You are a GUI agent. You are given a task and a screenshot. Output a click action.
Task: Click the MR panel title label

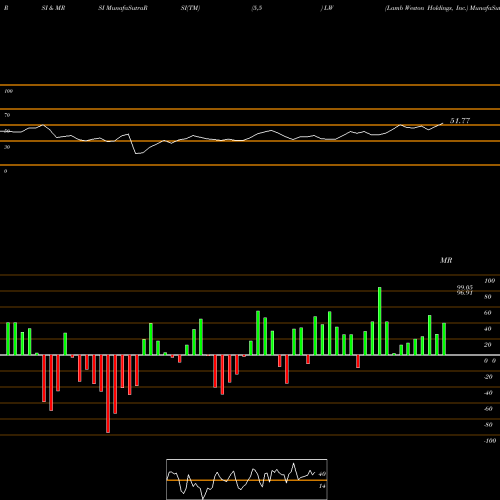pyautogui.click(x=446, y=260)
